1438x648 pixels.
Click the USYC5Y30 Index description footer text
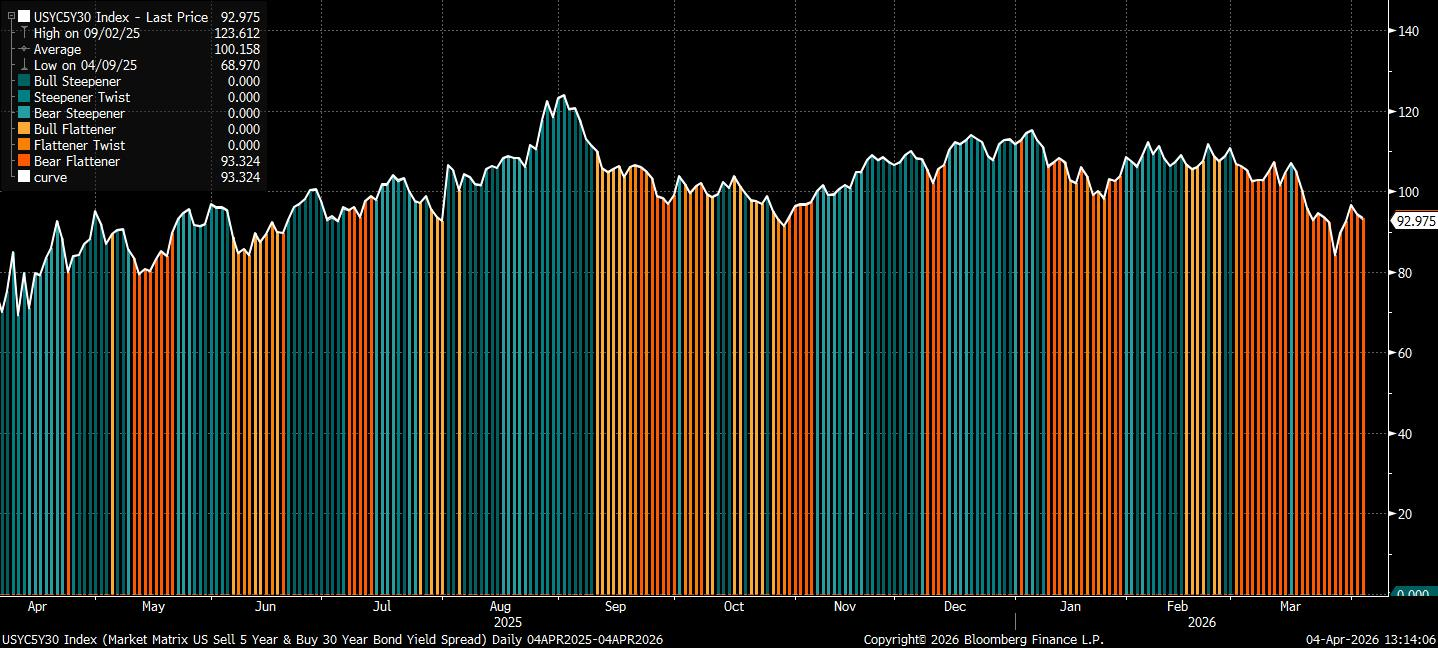332,639
